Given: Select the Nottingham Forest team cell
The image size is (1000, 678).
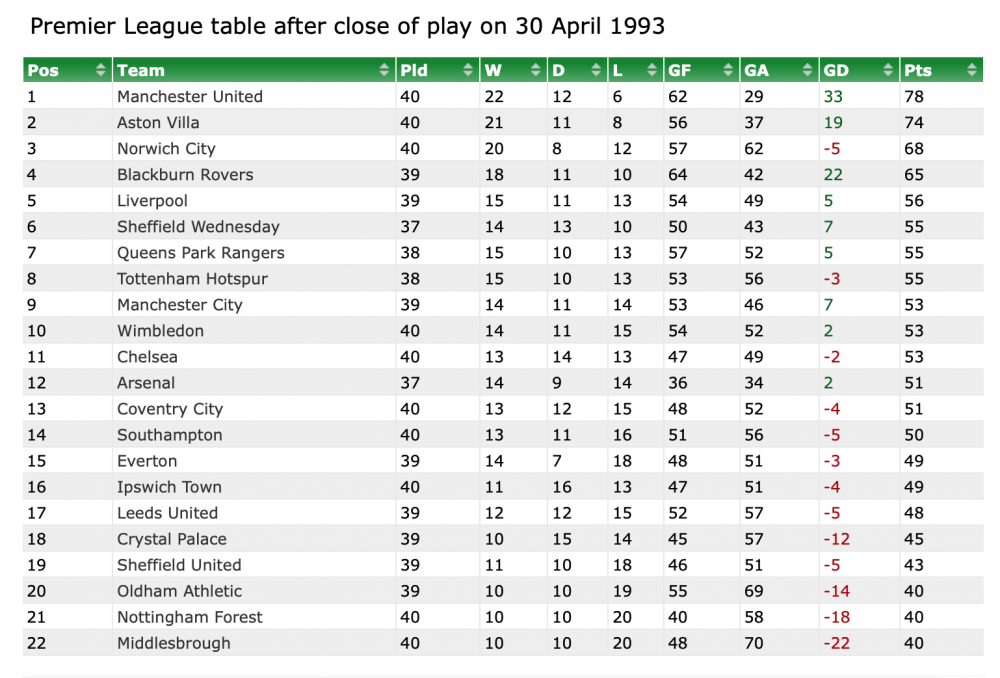Looking at the screenshot, I should 190,617.
